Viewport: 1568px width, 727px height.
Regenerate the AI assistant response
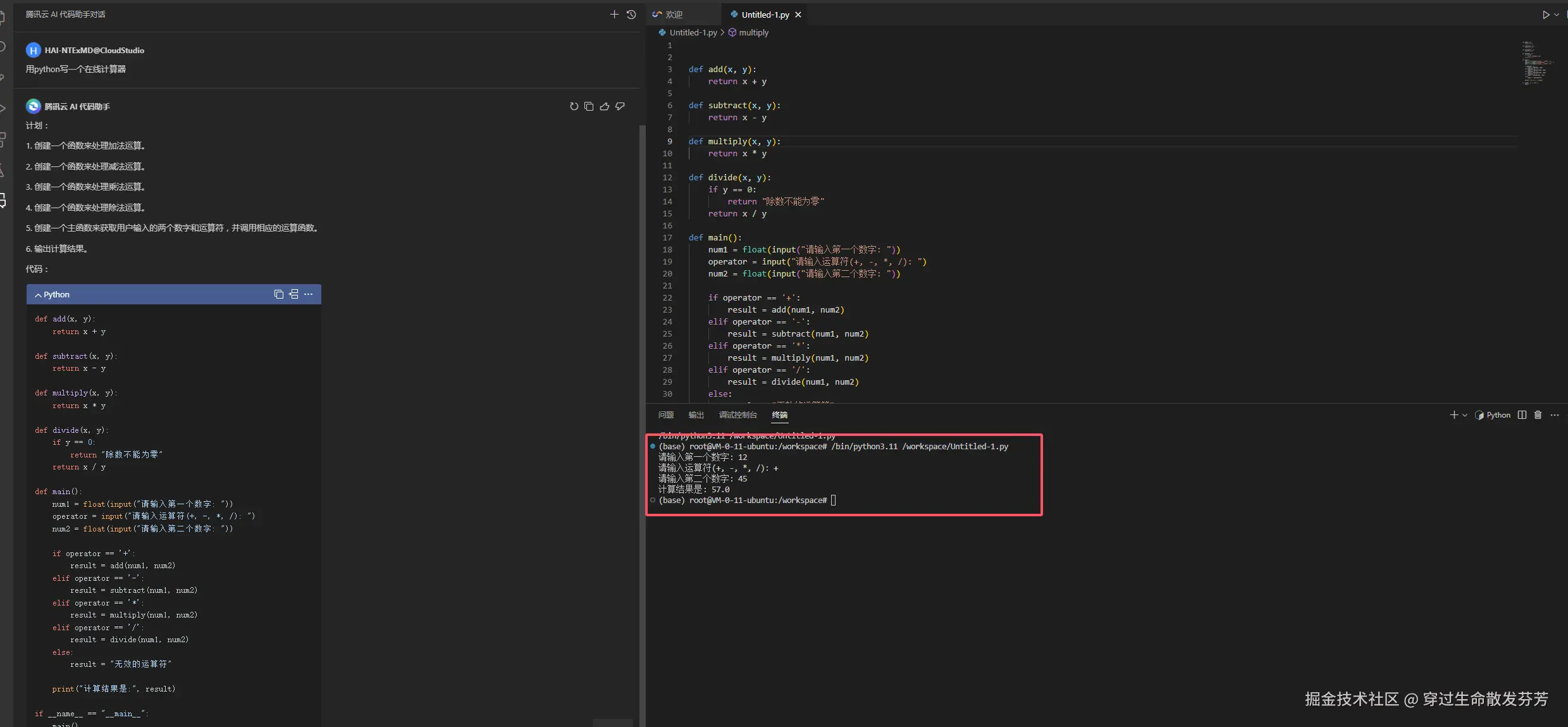574,106
